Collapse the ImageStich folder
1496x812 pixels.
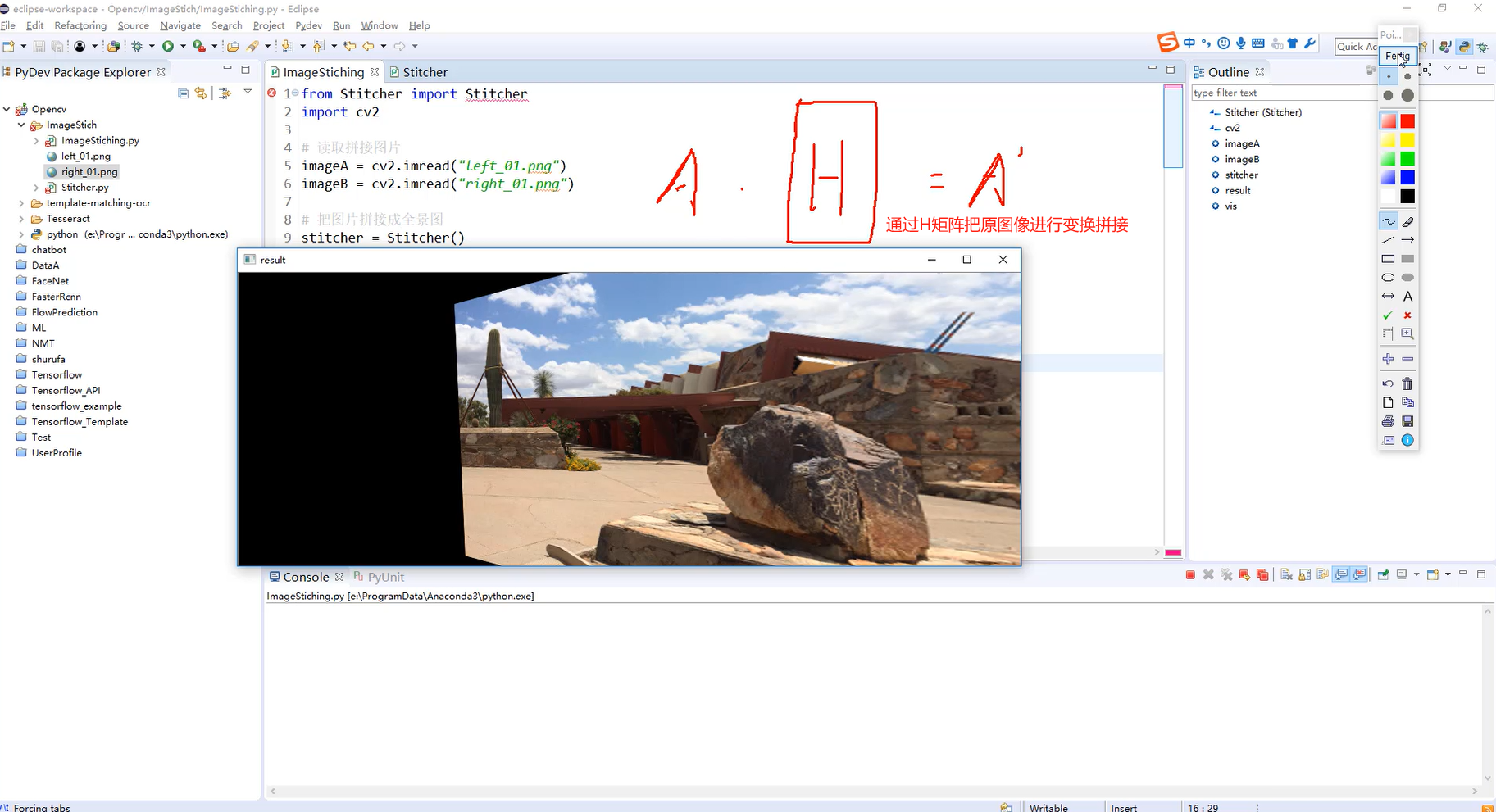21,125
